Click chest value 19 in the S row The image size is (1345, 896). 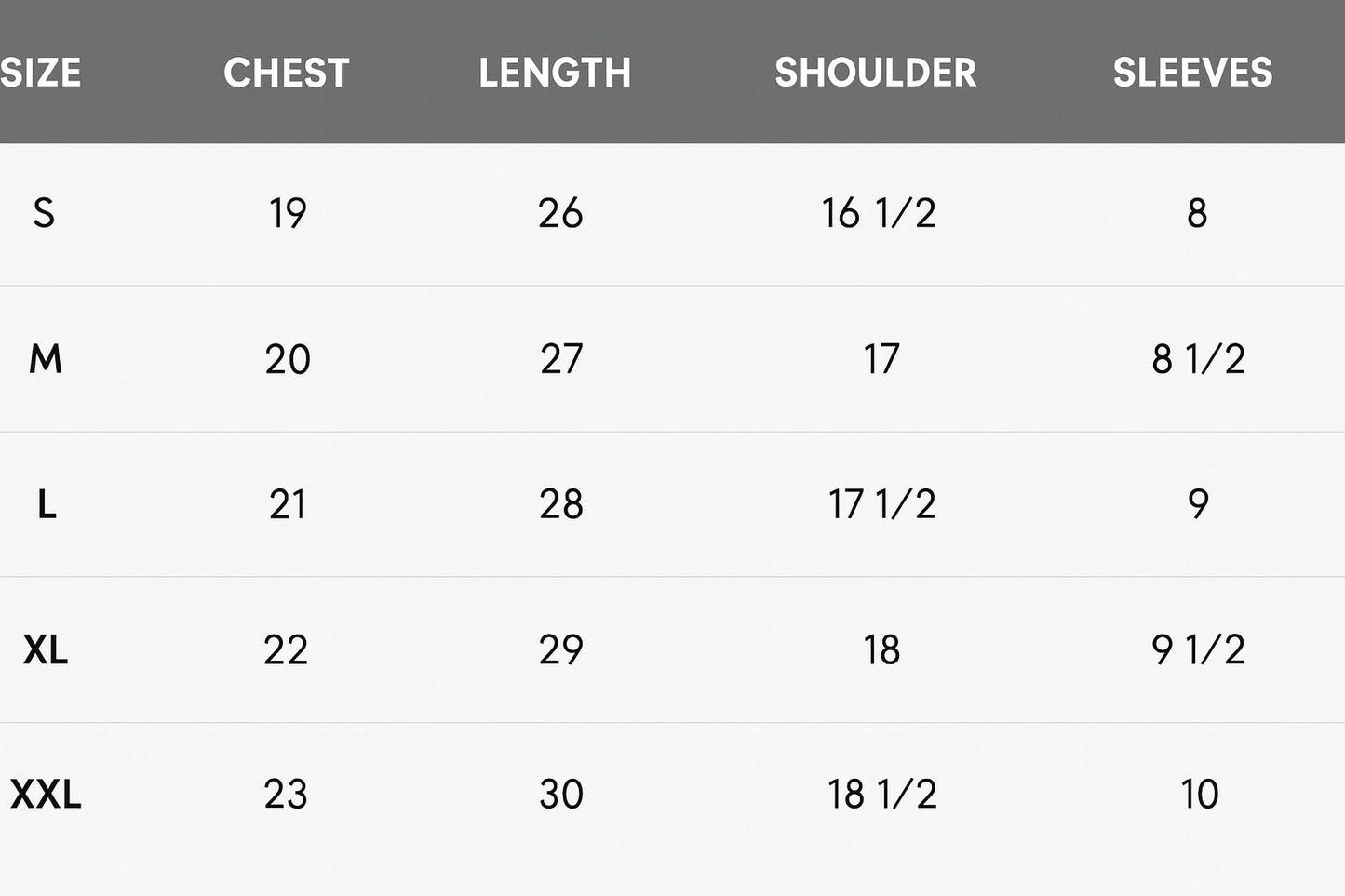(x=288, y=213)
